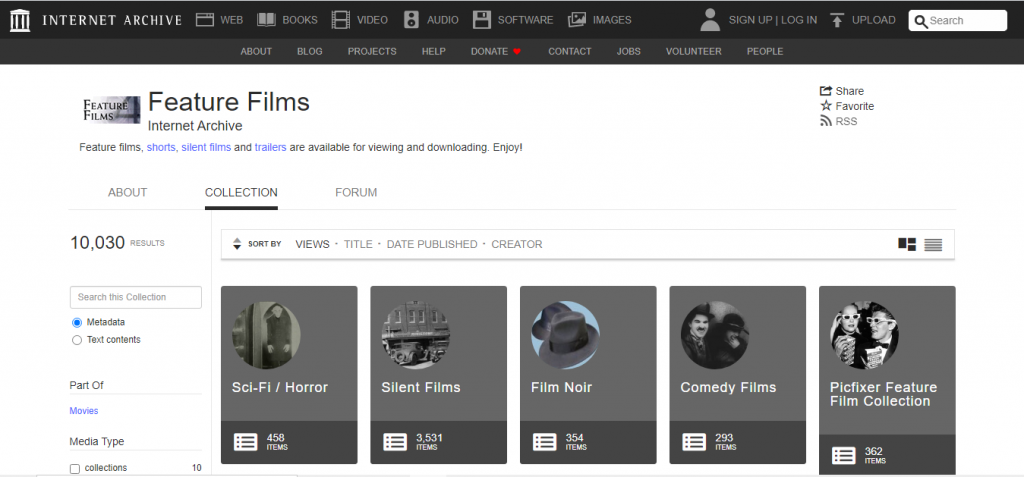1024x477 pixels.
Task: Click the Search this Collection field
Action: [136, 297]
